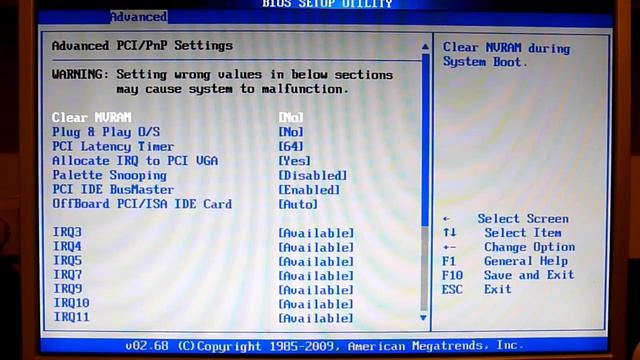Click the up/down arrows key icon

pos(449,233)
